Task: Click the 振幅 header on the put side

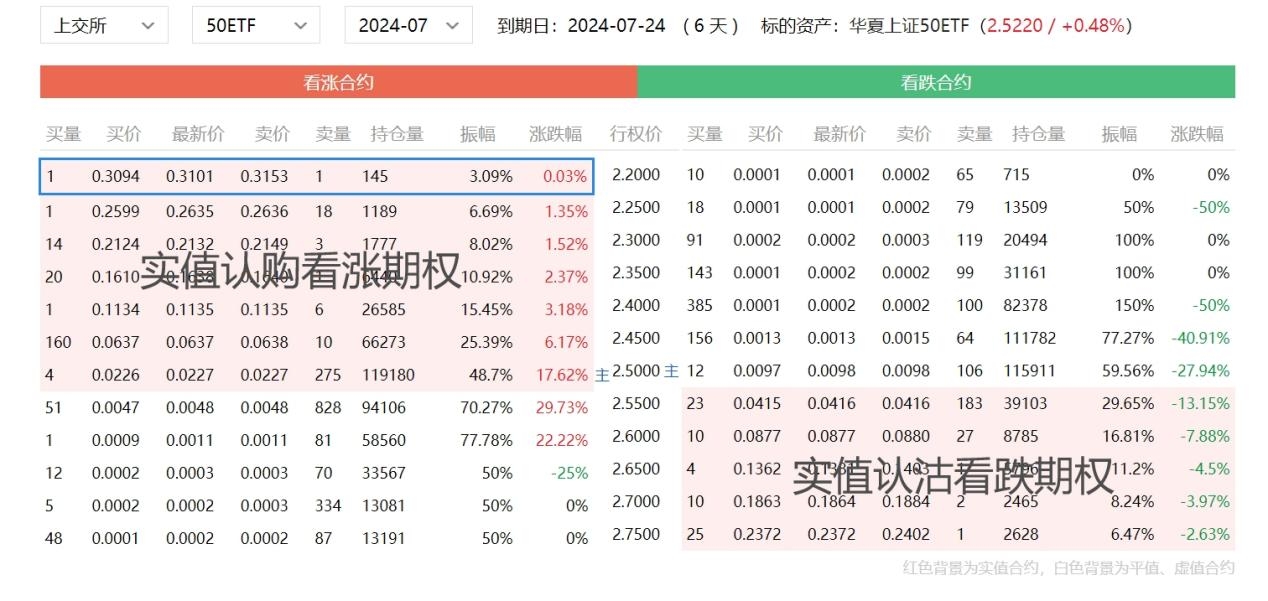Action: tap(1118, 133)
